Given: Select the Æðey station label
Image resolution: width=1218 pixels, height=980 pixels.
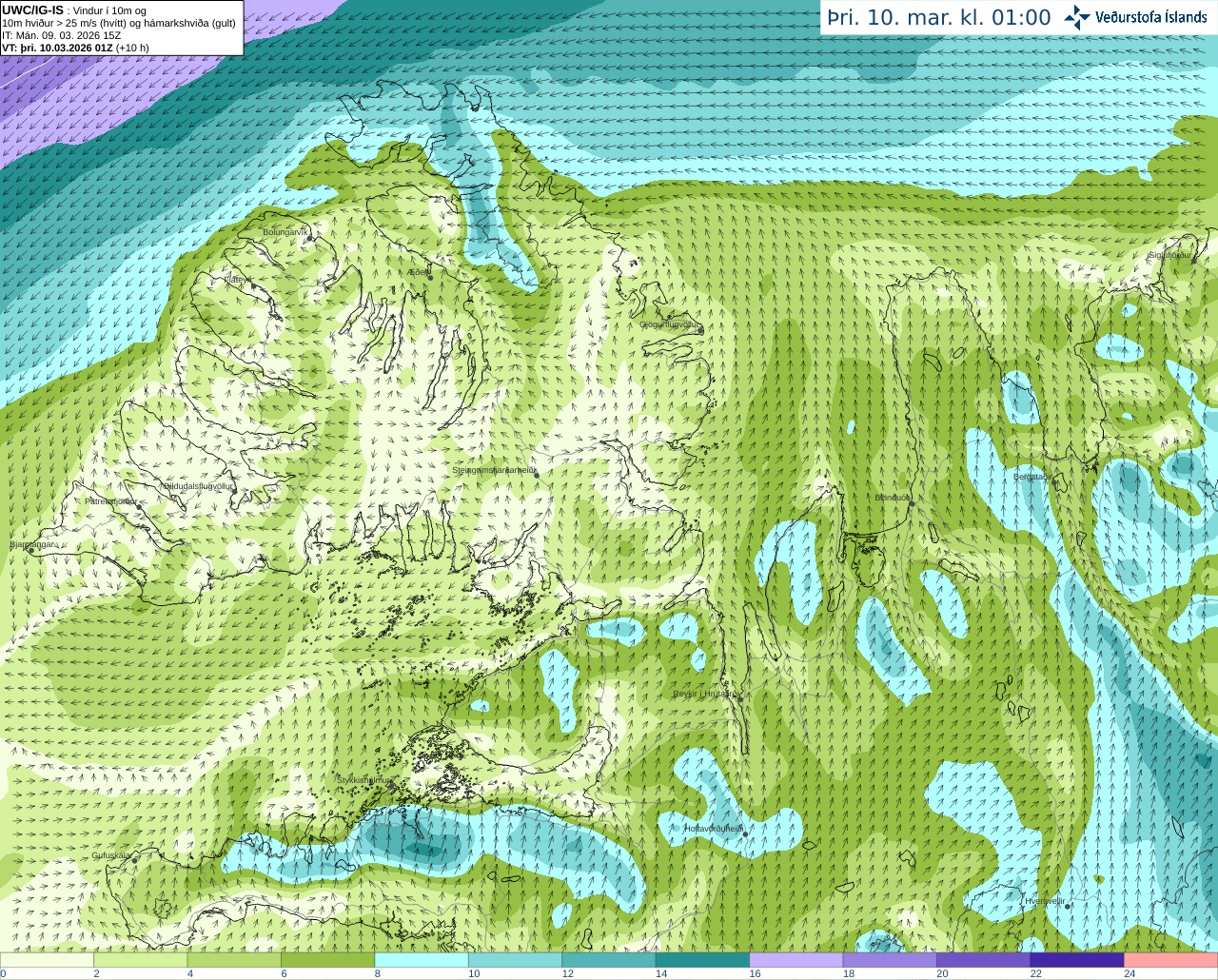Looking at the screenshot, I should coord(419,272).
